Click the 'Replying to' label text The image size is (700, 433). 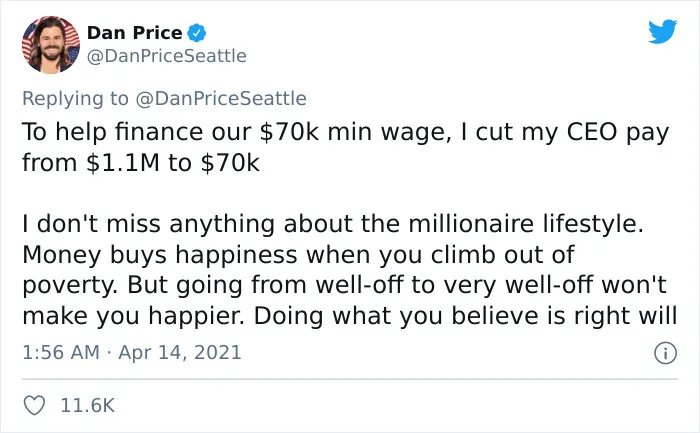pyautogui.click(x=75, y=99)
